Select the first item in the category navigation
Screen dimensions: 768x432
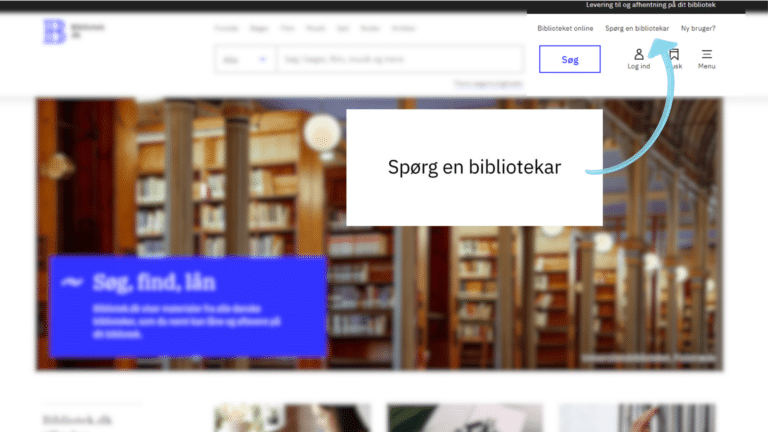pos(228,28)
